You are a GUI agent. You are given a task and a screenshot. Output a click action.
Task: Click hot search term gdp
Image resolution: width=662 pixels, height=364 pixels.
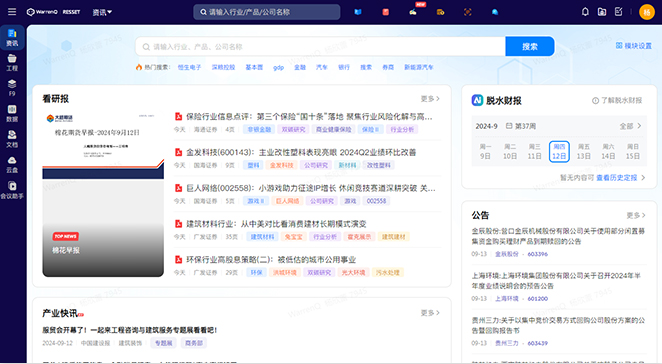pyautogui.click(x=278, y=68)
